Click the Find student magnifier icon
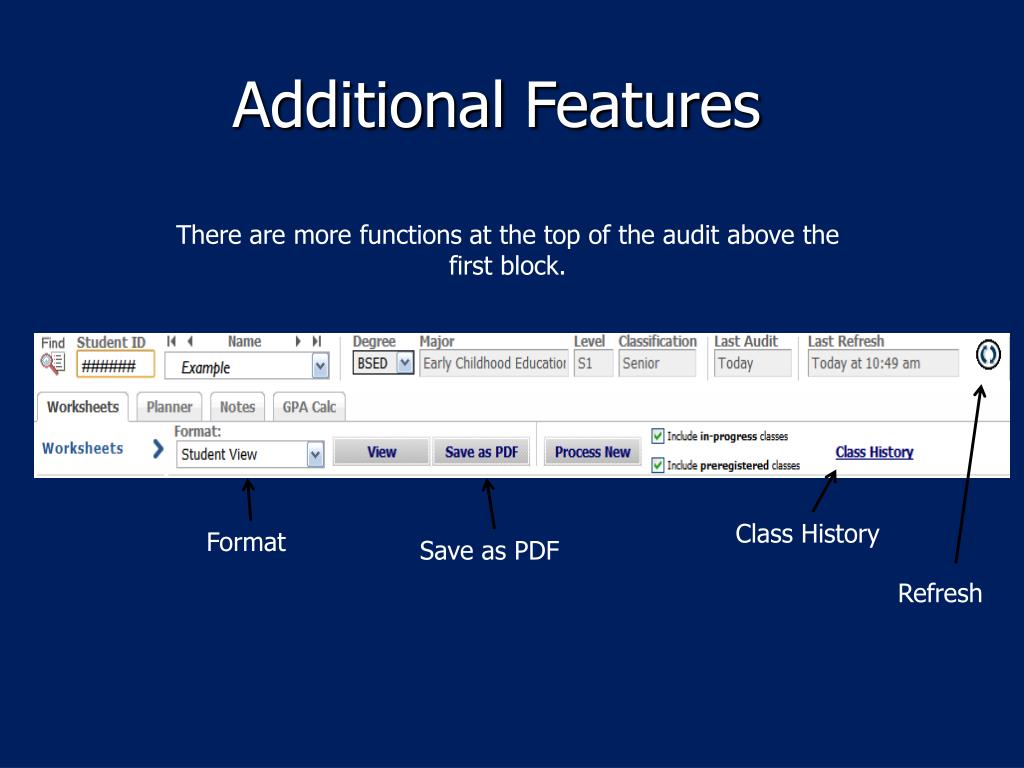This screenshot has width=1024, height=768. point(52,363)
